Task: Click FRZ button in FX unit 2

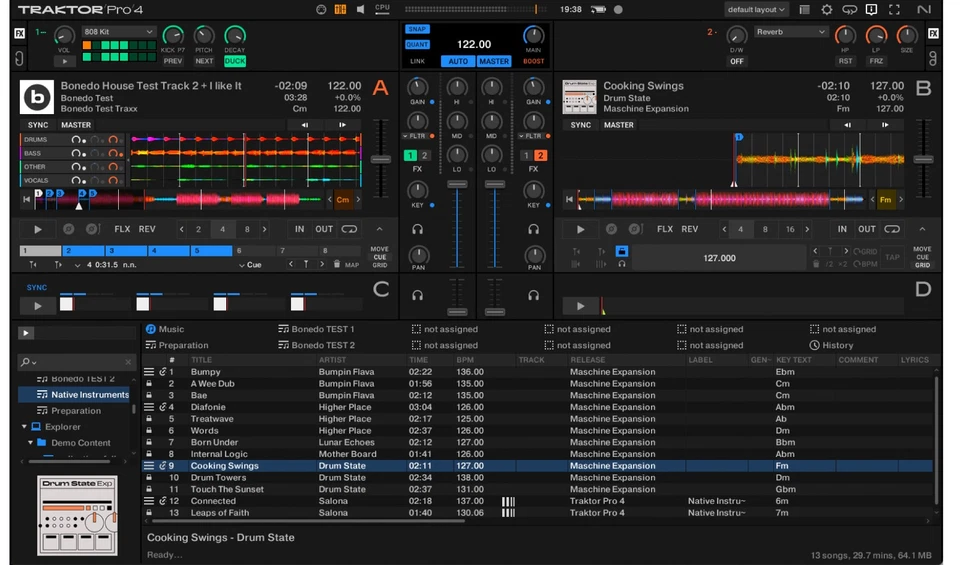Action: (876, 61)
